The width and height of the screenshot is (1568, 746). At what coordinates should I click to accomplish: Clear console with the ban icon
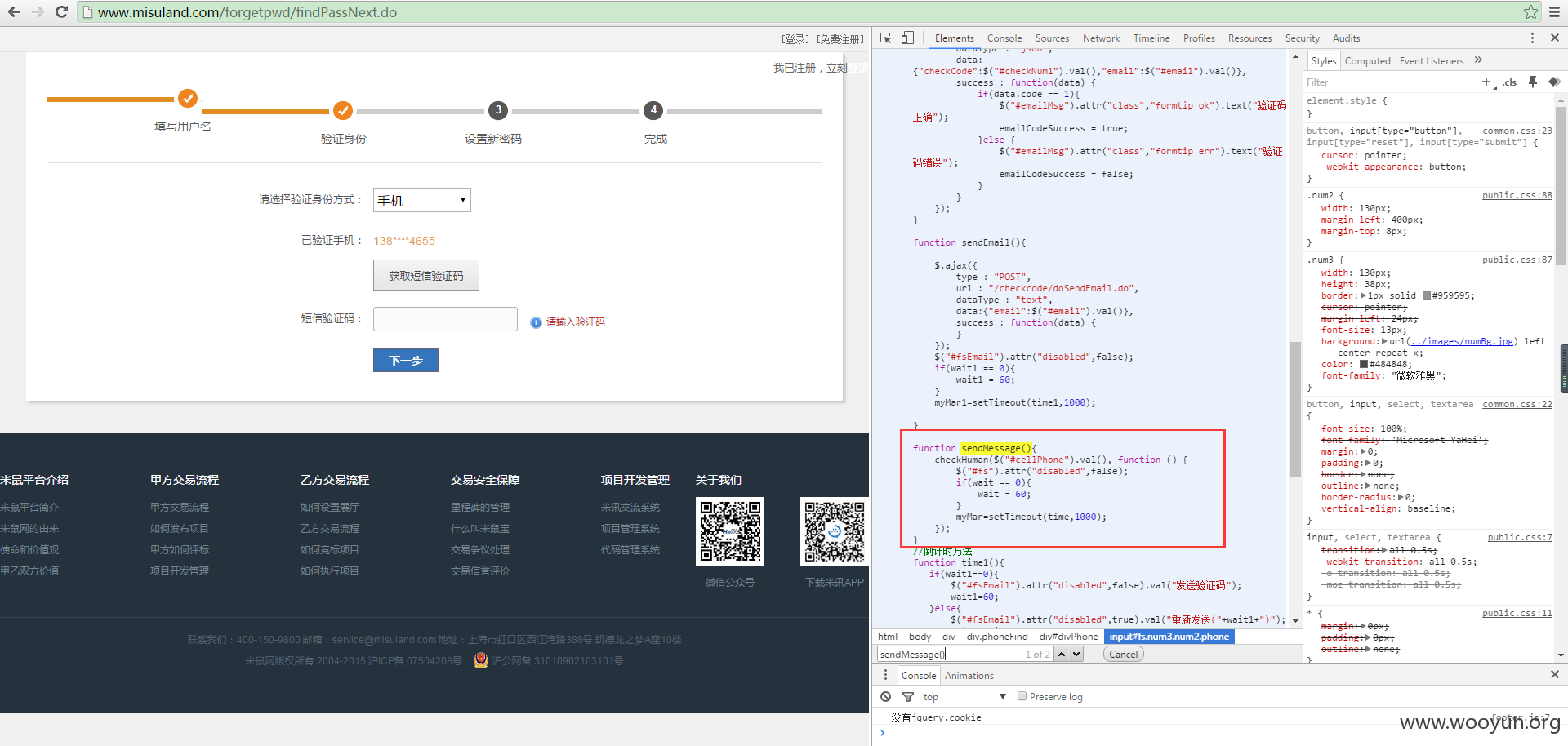(886, 696)
